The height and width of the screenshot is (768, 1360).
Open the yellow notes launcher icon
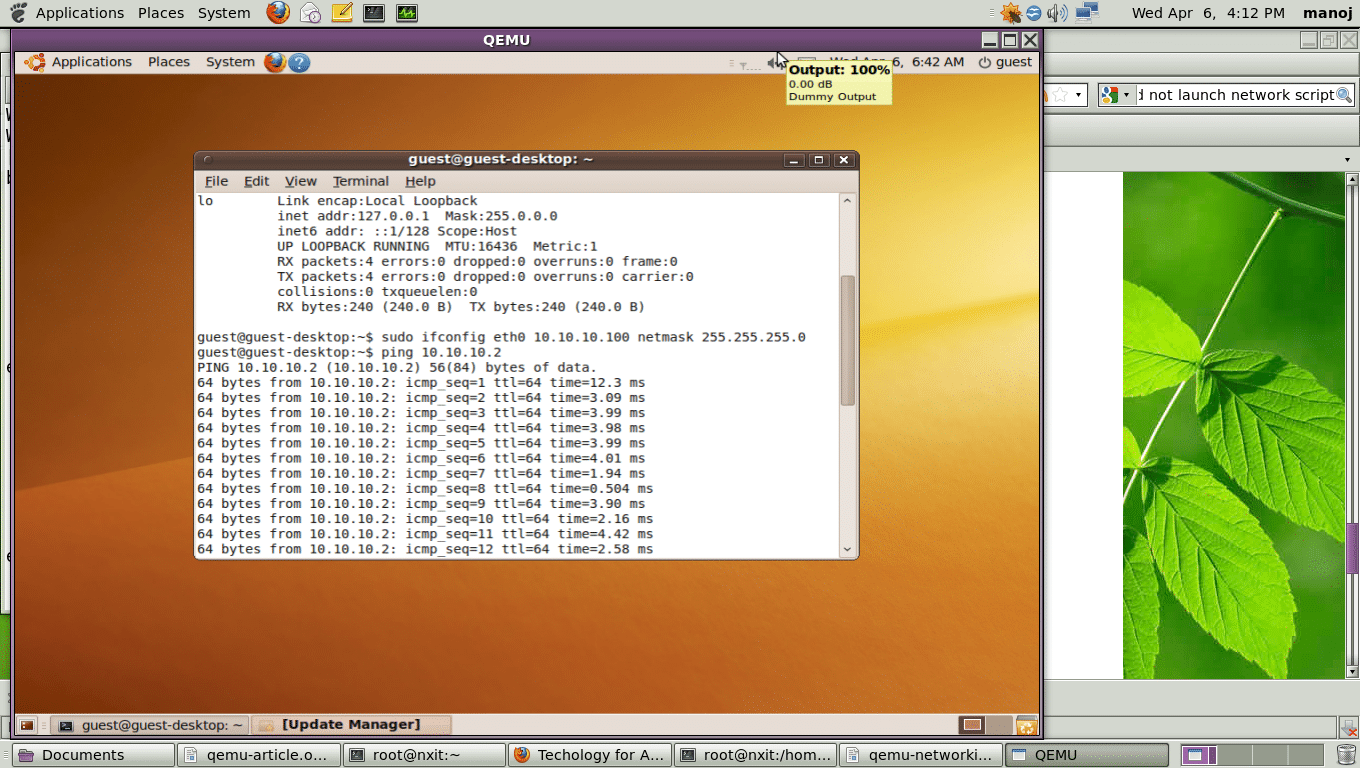point(341,13)
